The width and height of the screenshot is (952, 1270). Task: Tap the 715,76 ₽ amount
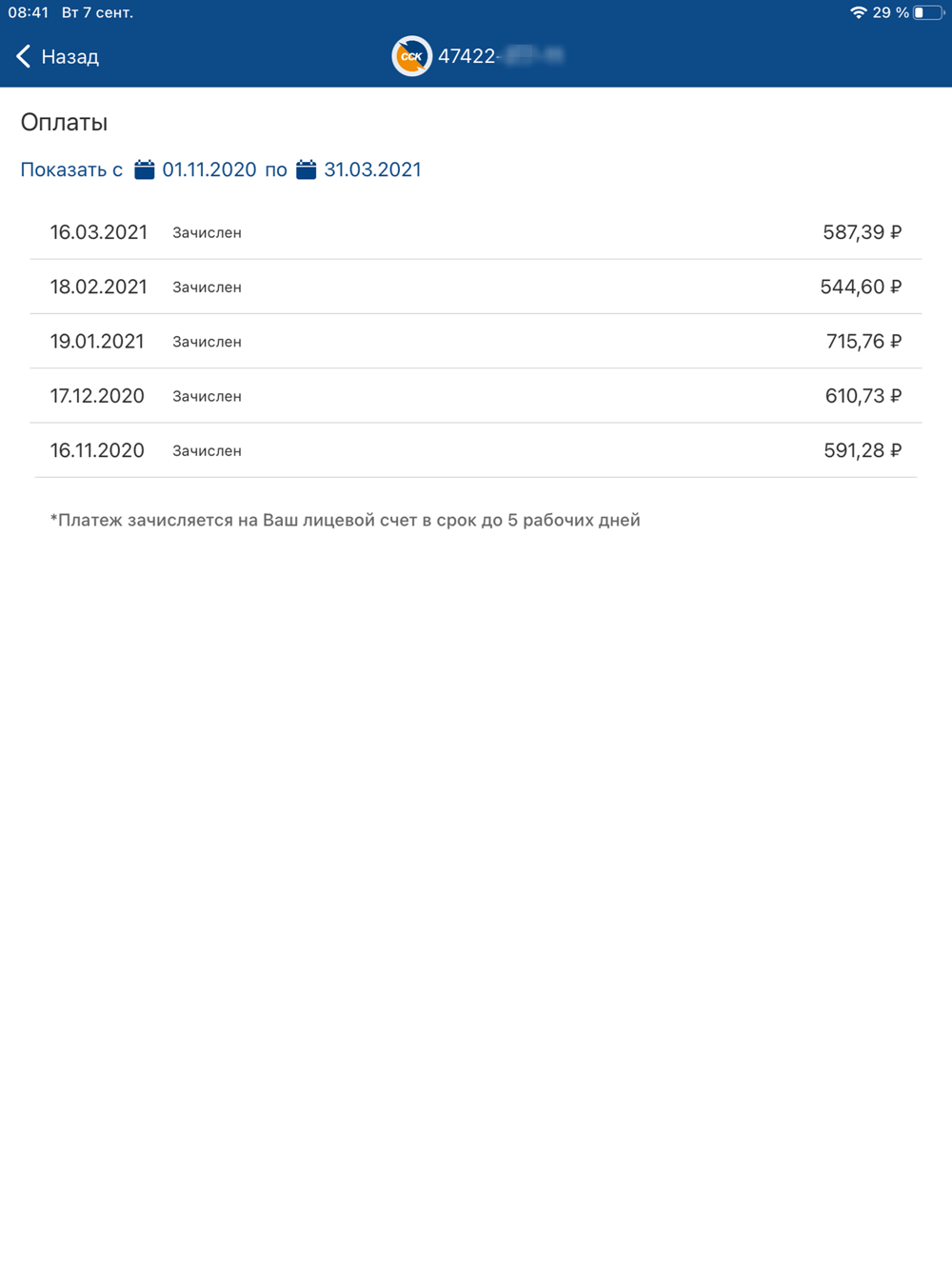(x=863, y=341)
